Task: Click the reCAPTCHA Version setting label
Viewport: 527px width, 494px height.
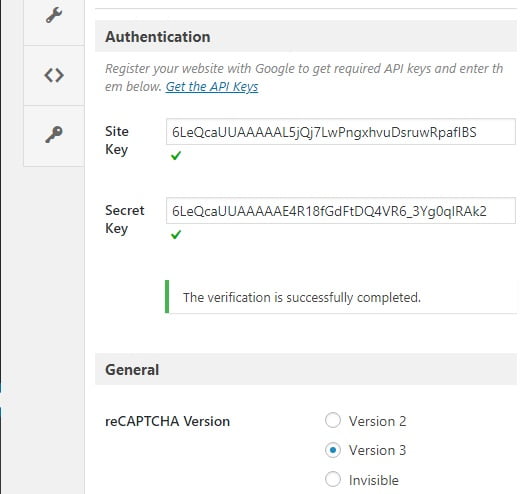Action: [167, 421]
